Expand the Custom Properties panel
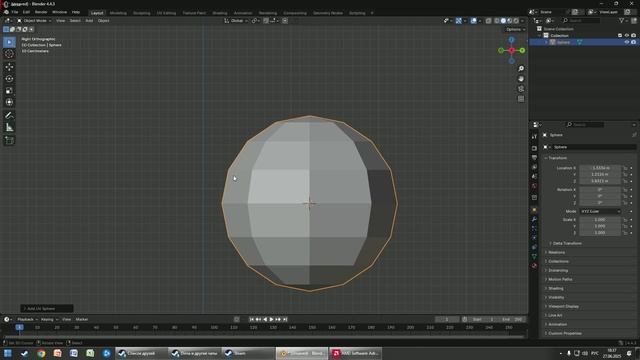Image resolution: width=640 pixels, height=360 pixels. coord(564,333)
